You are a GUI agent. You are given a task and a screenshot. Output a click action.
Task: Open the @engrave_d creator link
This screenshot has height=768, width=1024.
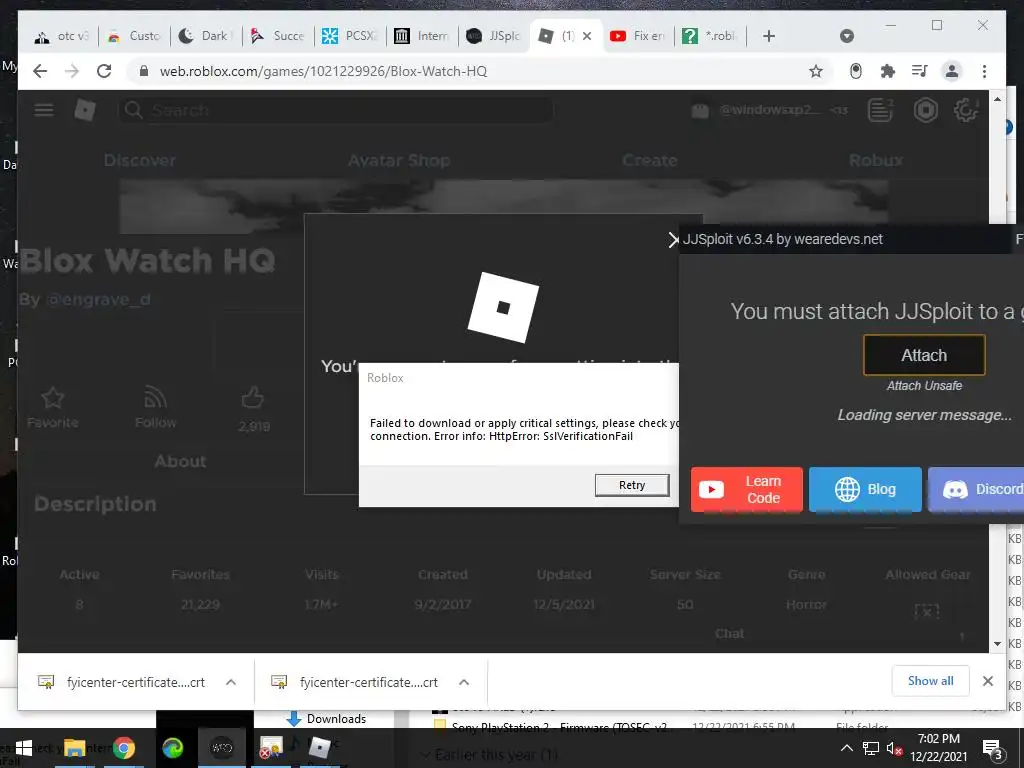tap(98, 300)
